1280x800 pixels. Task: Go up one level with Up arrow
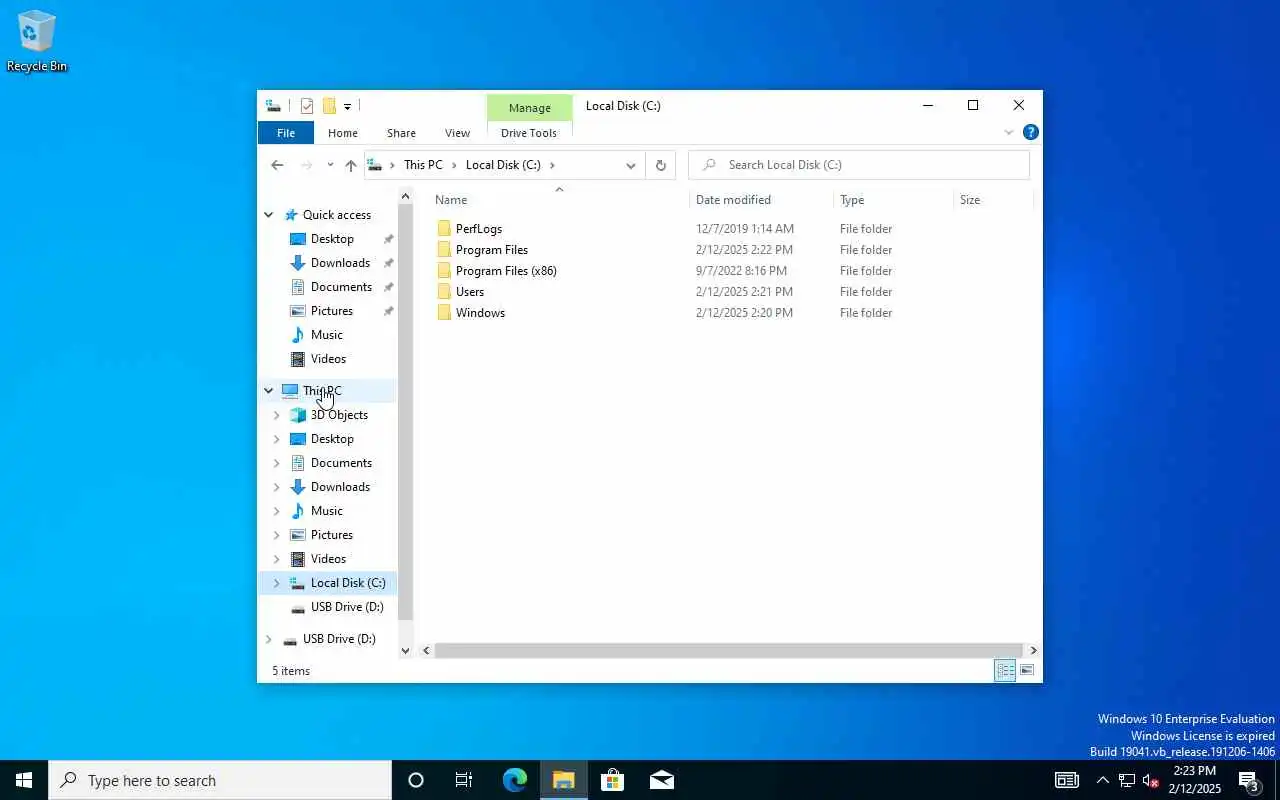pos(350,165)
